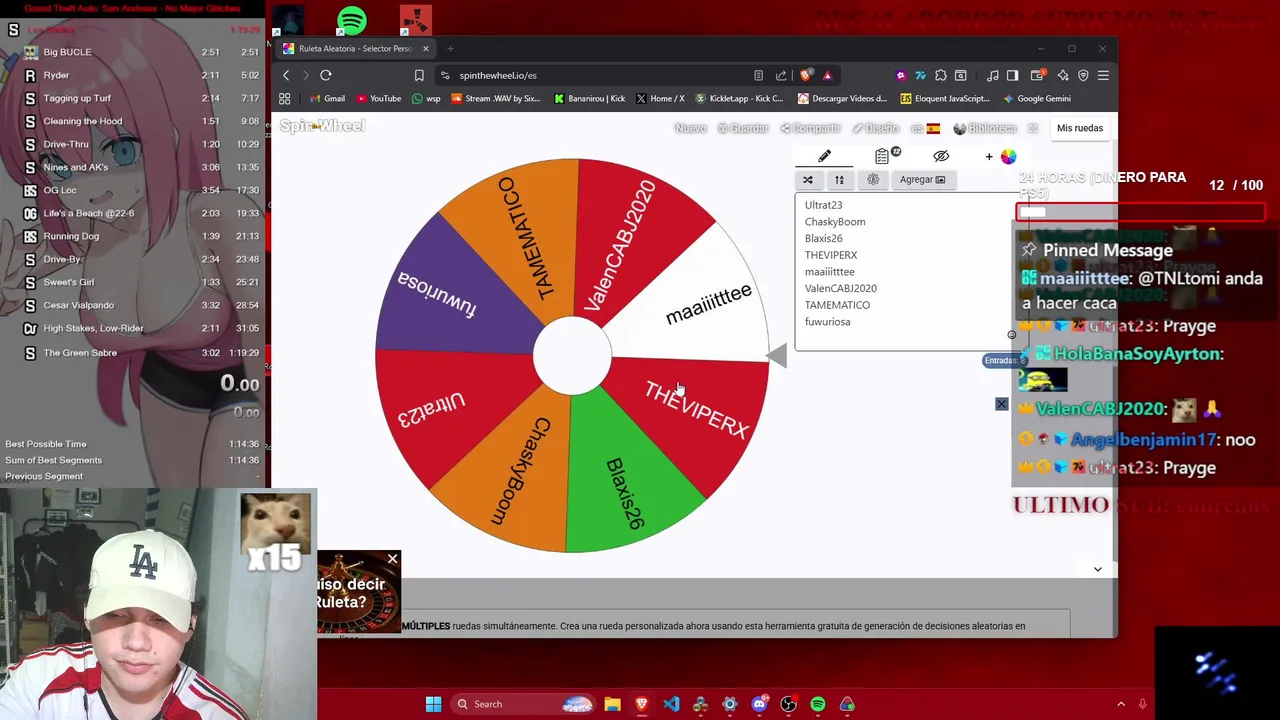The width and height of the screenshot is (1280, 720).
Task: Open the Compartir share option
Action: [x=811, y=128]
